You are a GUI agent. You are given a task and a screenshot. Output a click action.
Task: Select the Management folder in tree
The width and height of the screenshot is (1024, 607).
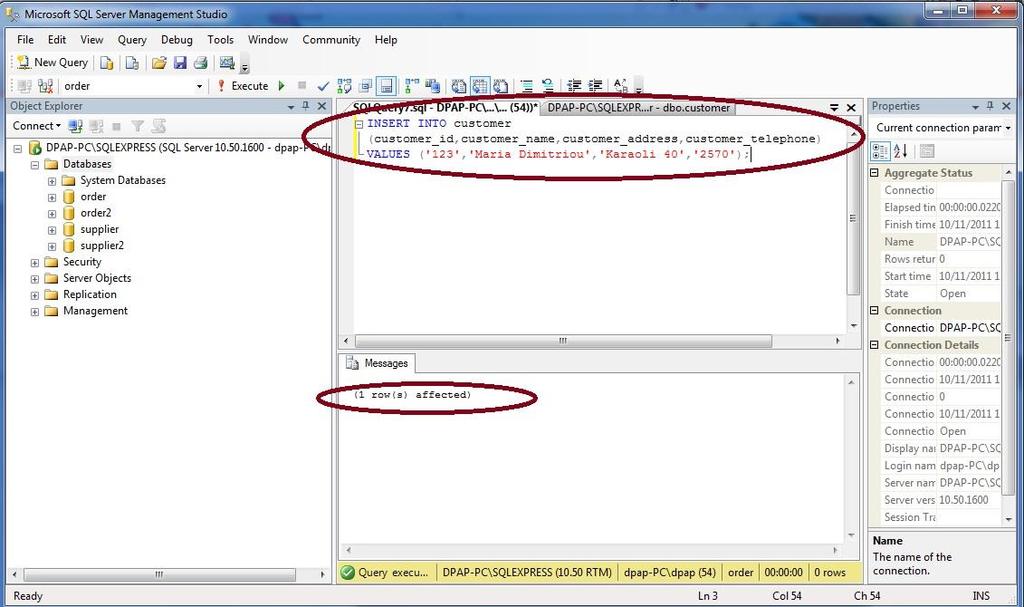pyautogui.click(x=95, y=311)
